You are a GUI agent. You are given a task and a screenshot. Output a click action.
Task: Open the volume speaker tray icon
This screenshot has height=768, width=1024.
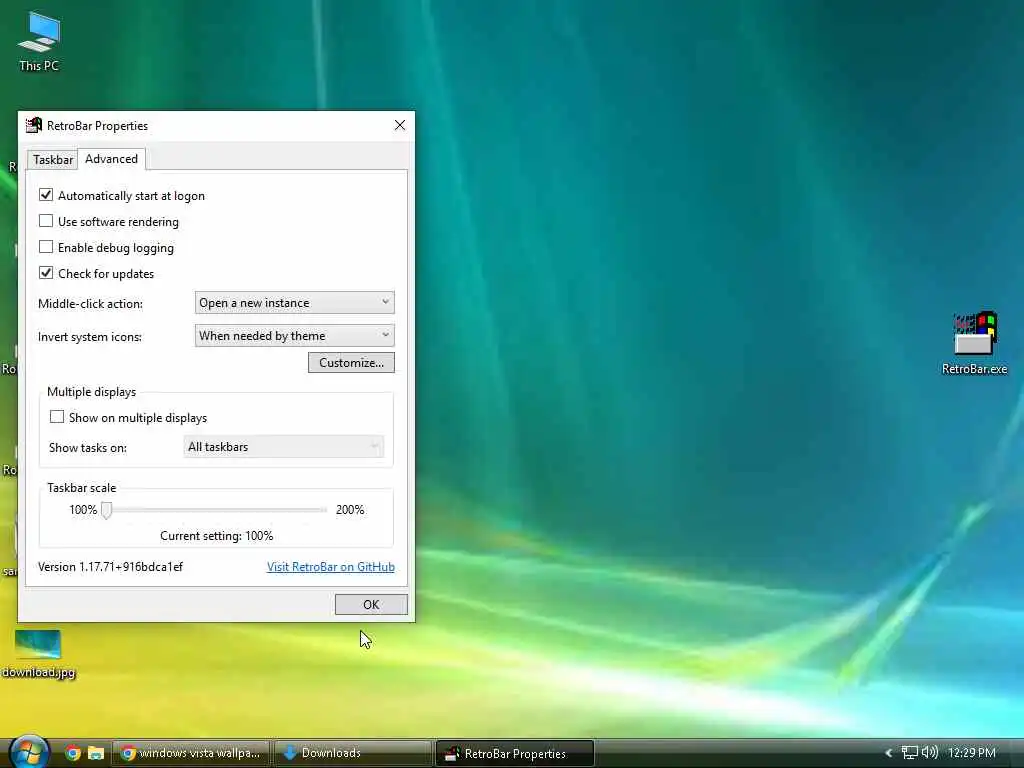[x=929, y=752]
